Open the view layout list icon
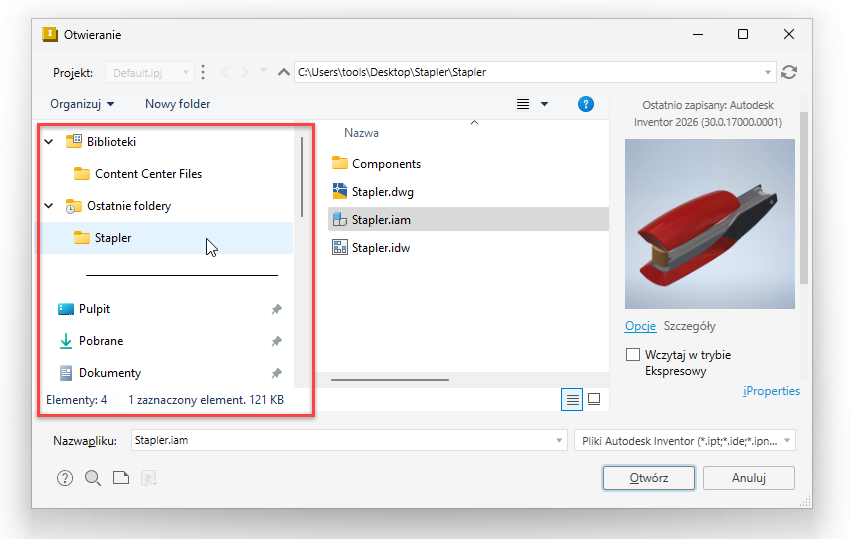This screenshot has height=539, width=850. (523, 104)
